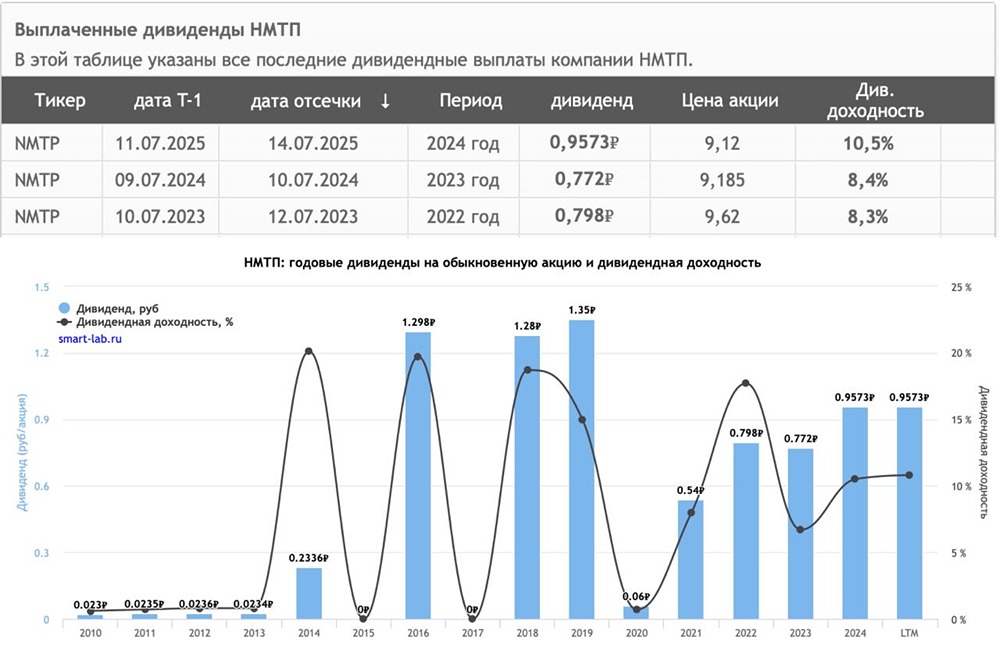The height and width of the screenshot is (654, 1000).
Task: Click the Тикер column header
Action: click(x=60, y=100)
